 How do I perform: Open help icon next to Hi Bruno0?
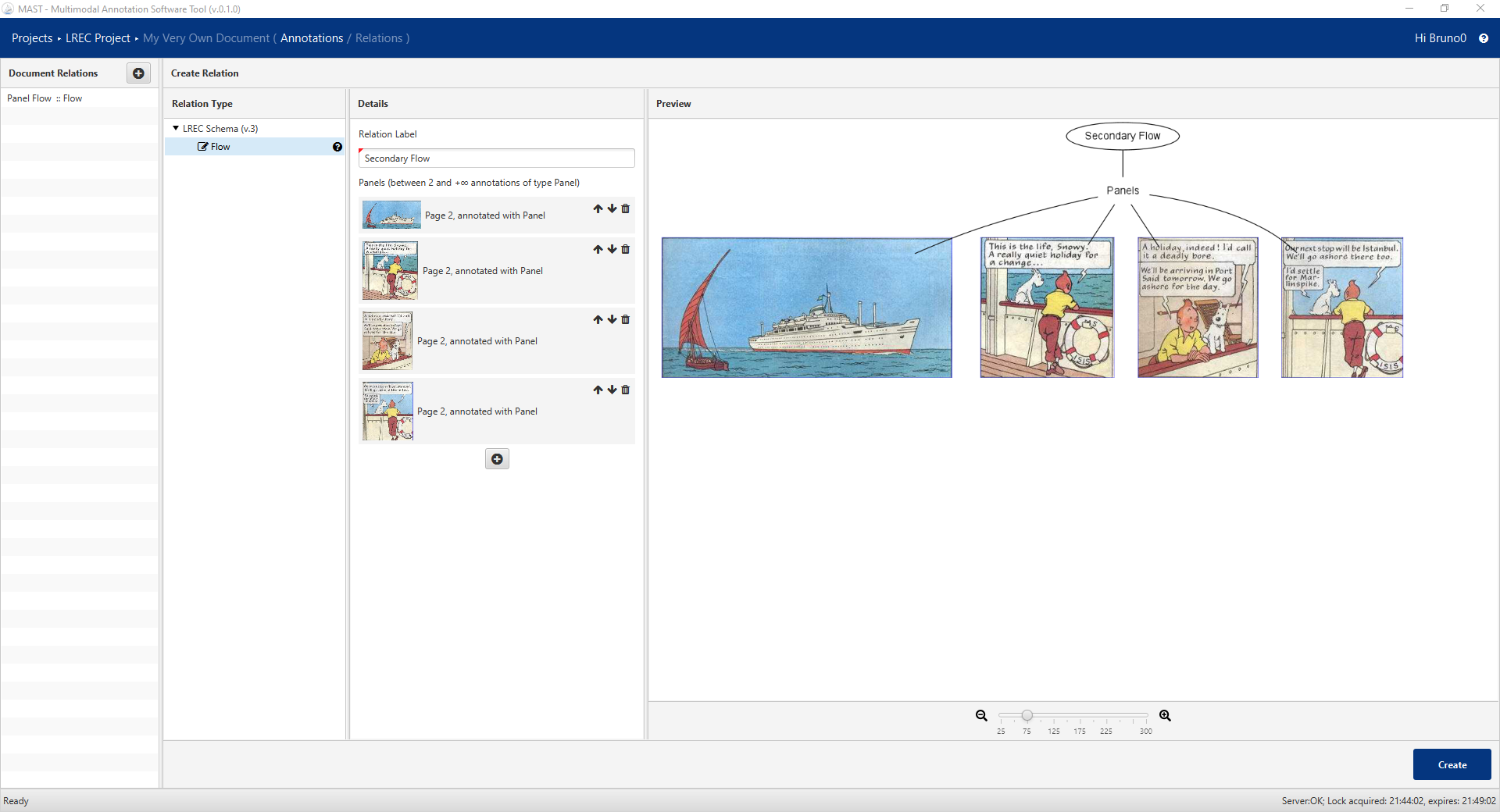(1483, 38)
